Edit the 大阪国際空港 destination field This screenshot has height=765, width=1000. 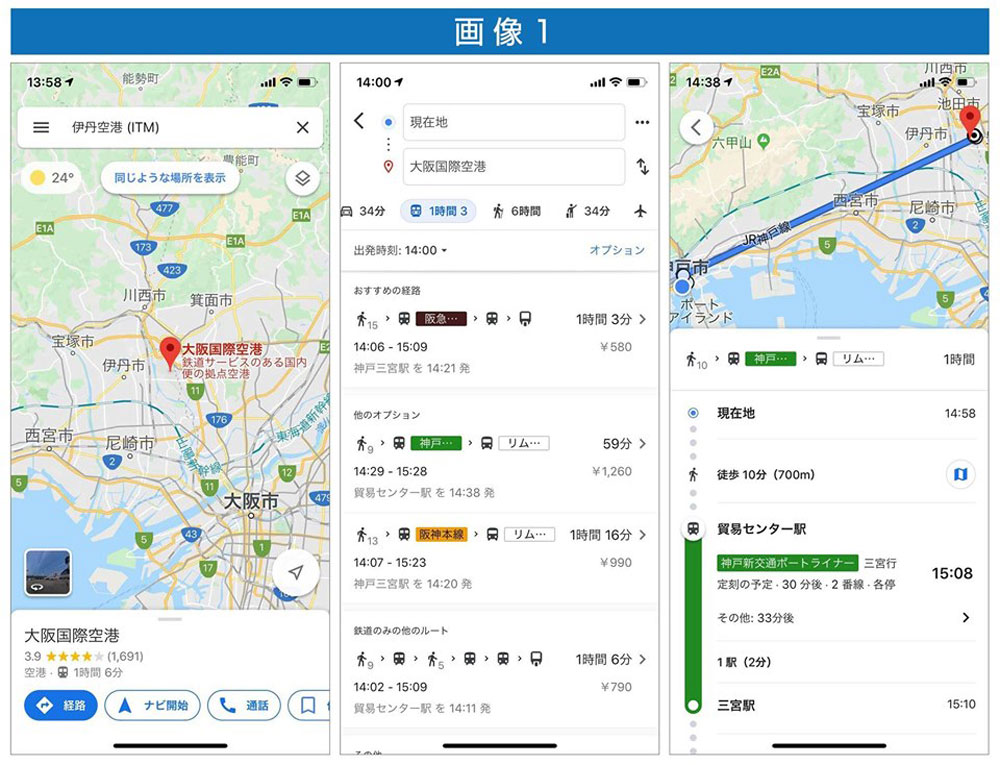[x=513, y=166]
